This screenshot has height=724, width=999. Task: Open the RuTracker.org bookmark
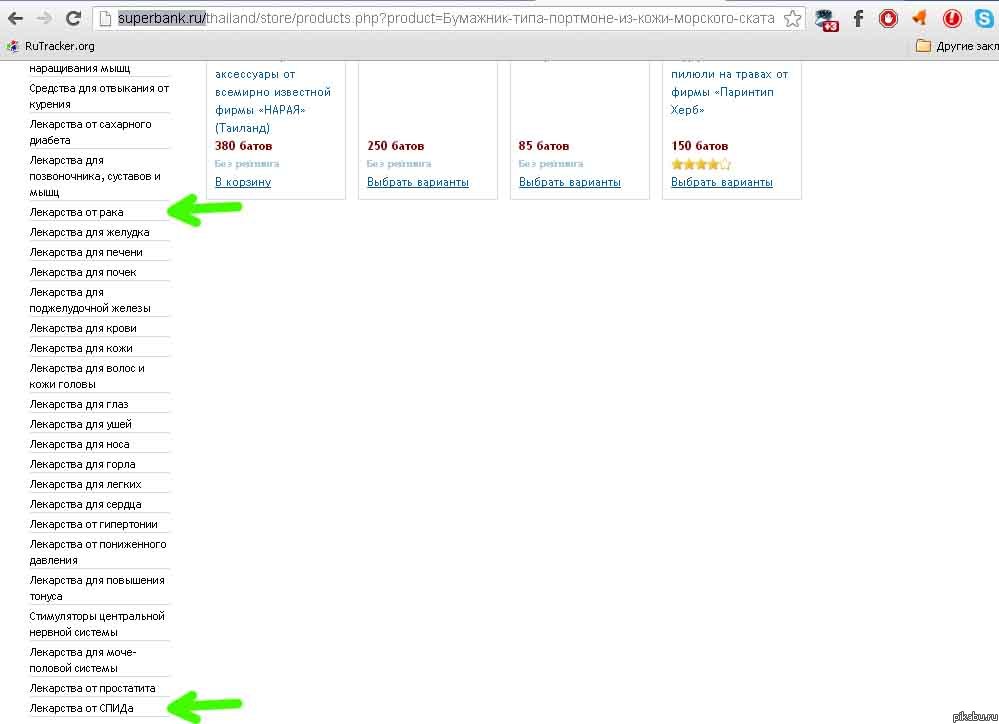click(51, 46)
